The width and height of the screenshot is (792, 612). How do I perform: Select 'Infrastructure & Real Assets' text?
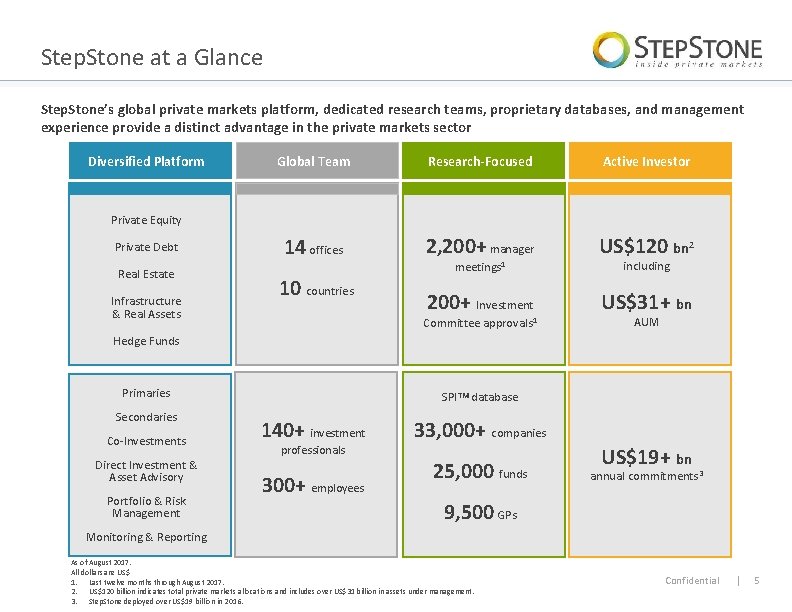point(146,308)
